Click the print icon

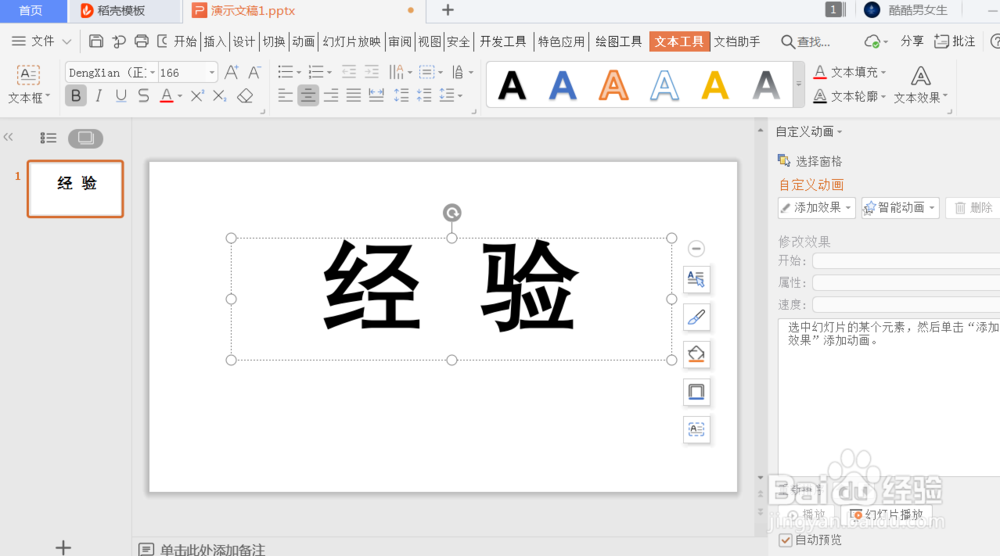[141, 41]
